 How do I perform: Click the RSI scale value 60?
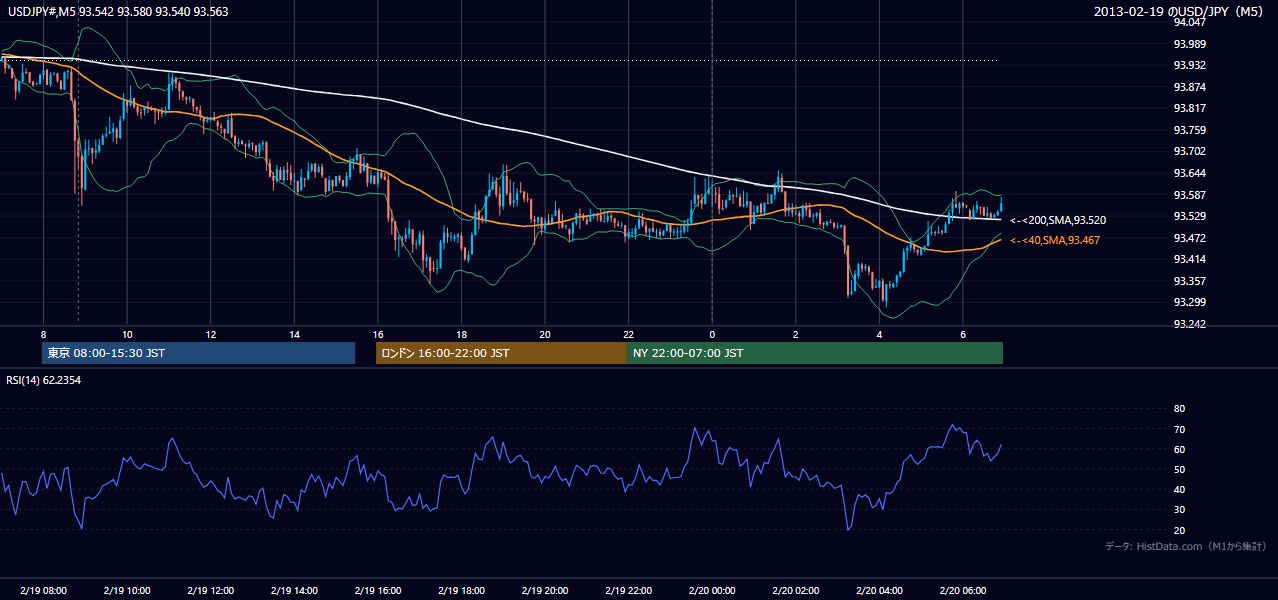(x=1179, y=450)
